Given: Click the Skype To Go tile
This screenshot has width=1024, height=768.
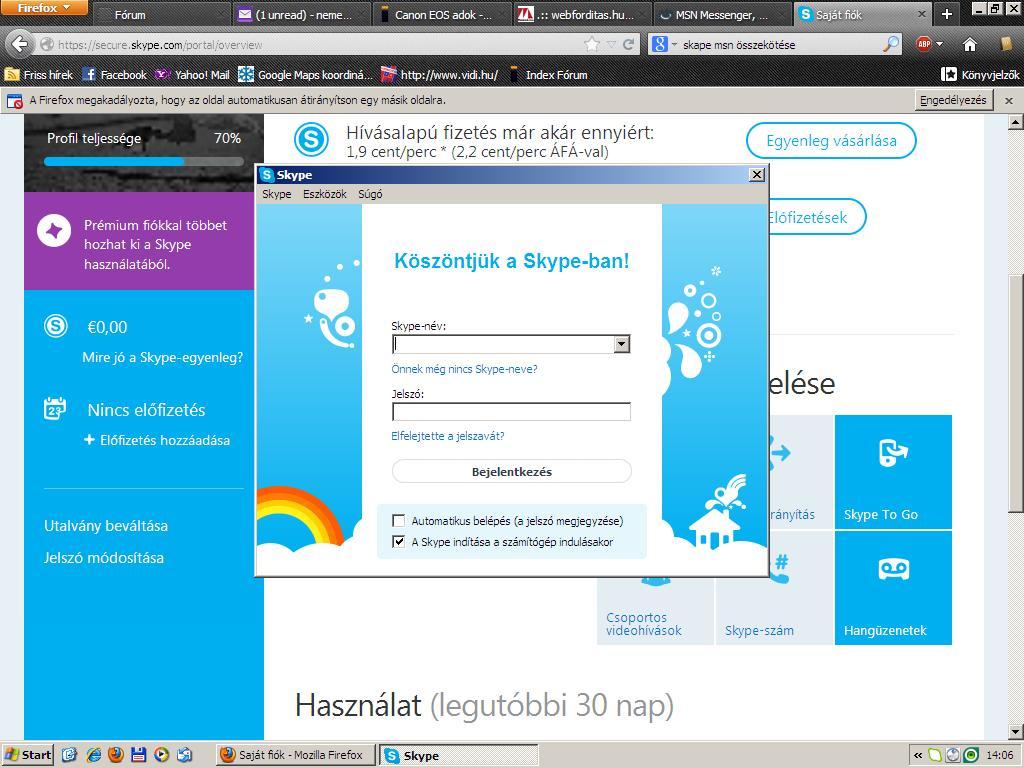Looking at the screenshot, I should tap(893, 472).
